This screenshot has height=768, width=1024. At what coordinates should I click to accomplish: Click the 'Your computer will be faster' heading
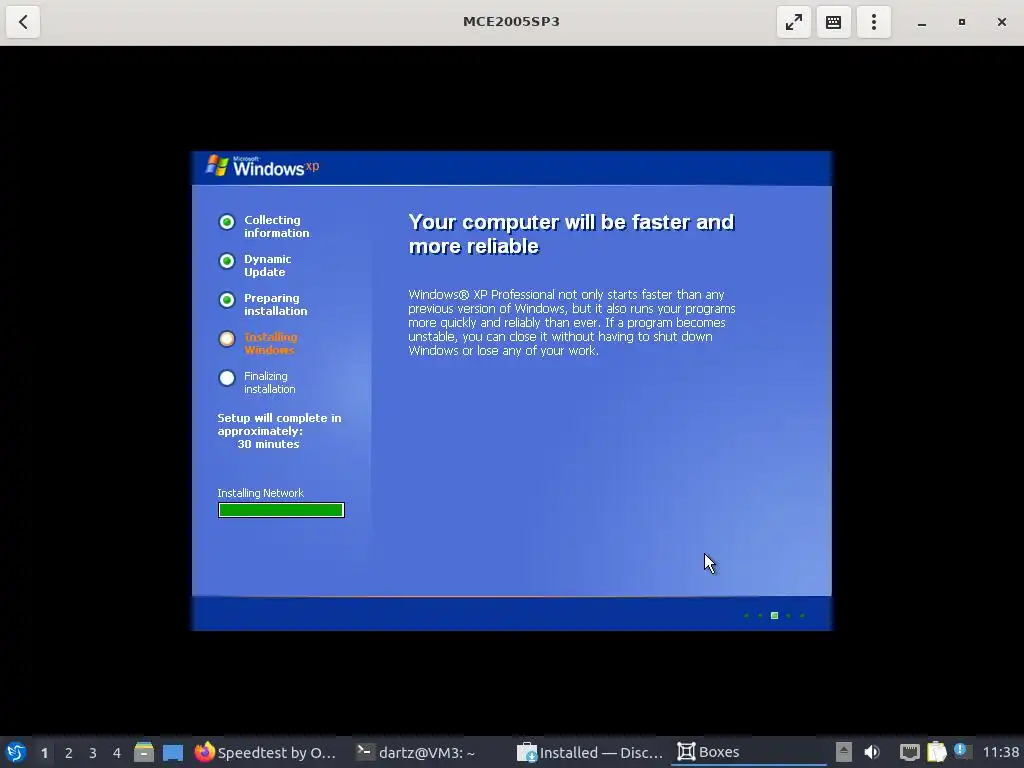click(571, 234)
